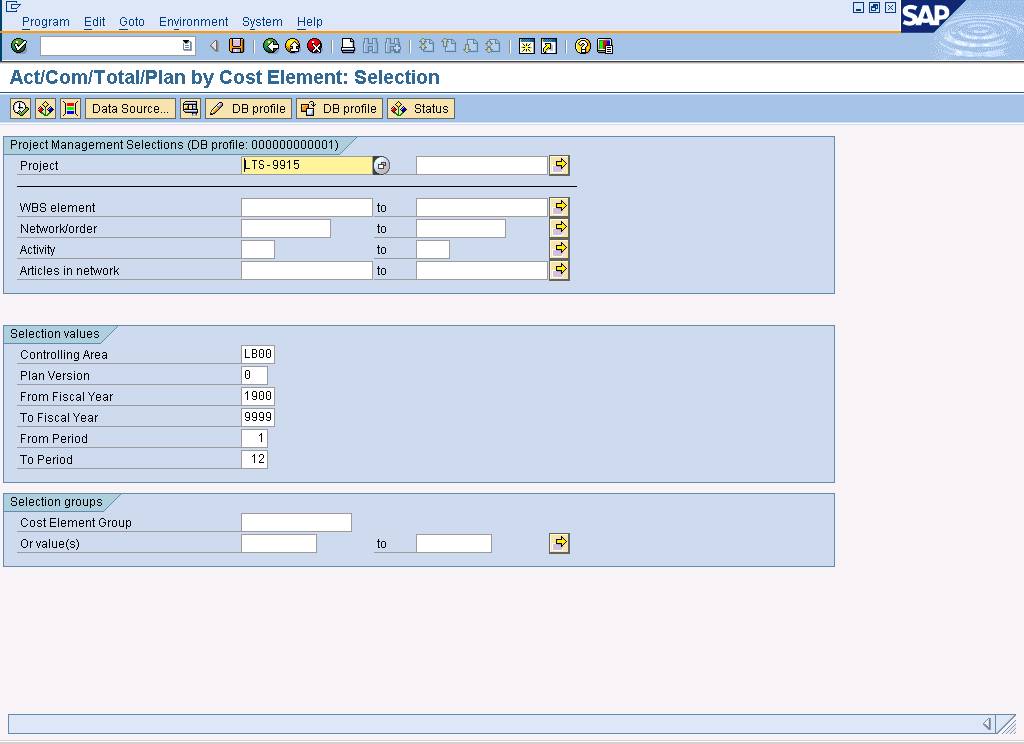The image size is (1024, 744).
Task: Click the Status button
Action: pos(421,108)
